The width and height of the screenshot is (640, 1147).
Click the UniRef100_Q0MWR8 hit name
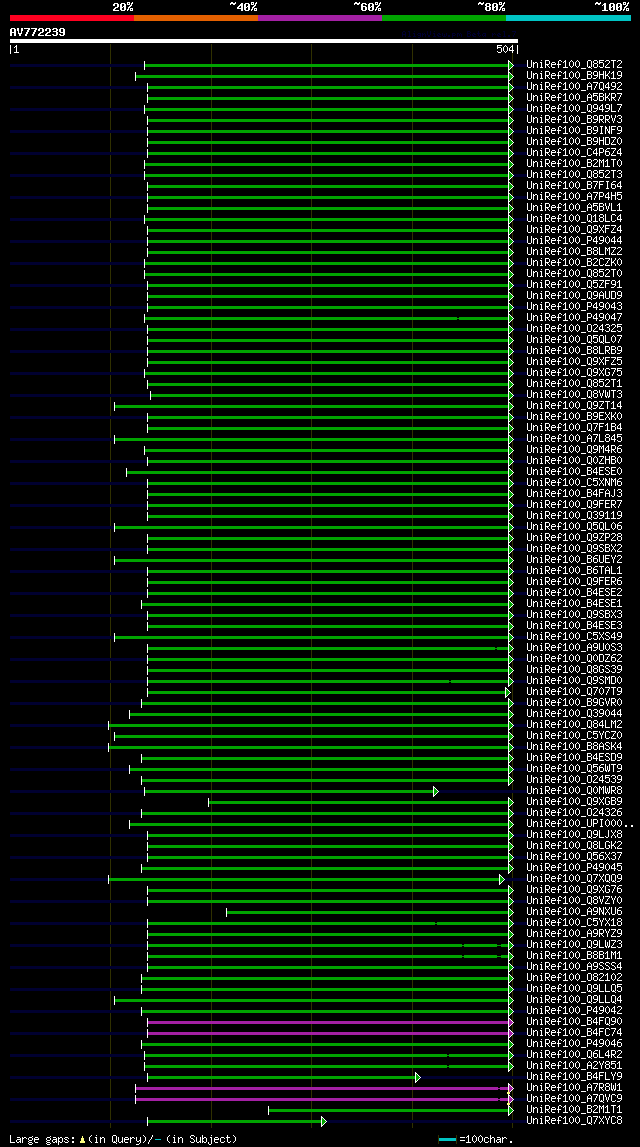coord(574,791)
